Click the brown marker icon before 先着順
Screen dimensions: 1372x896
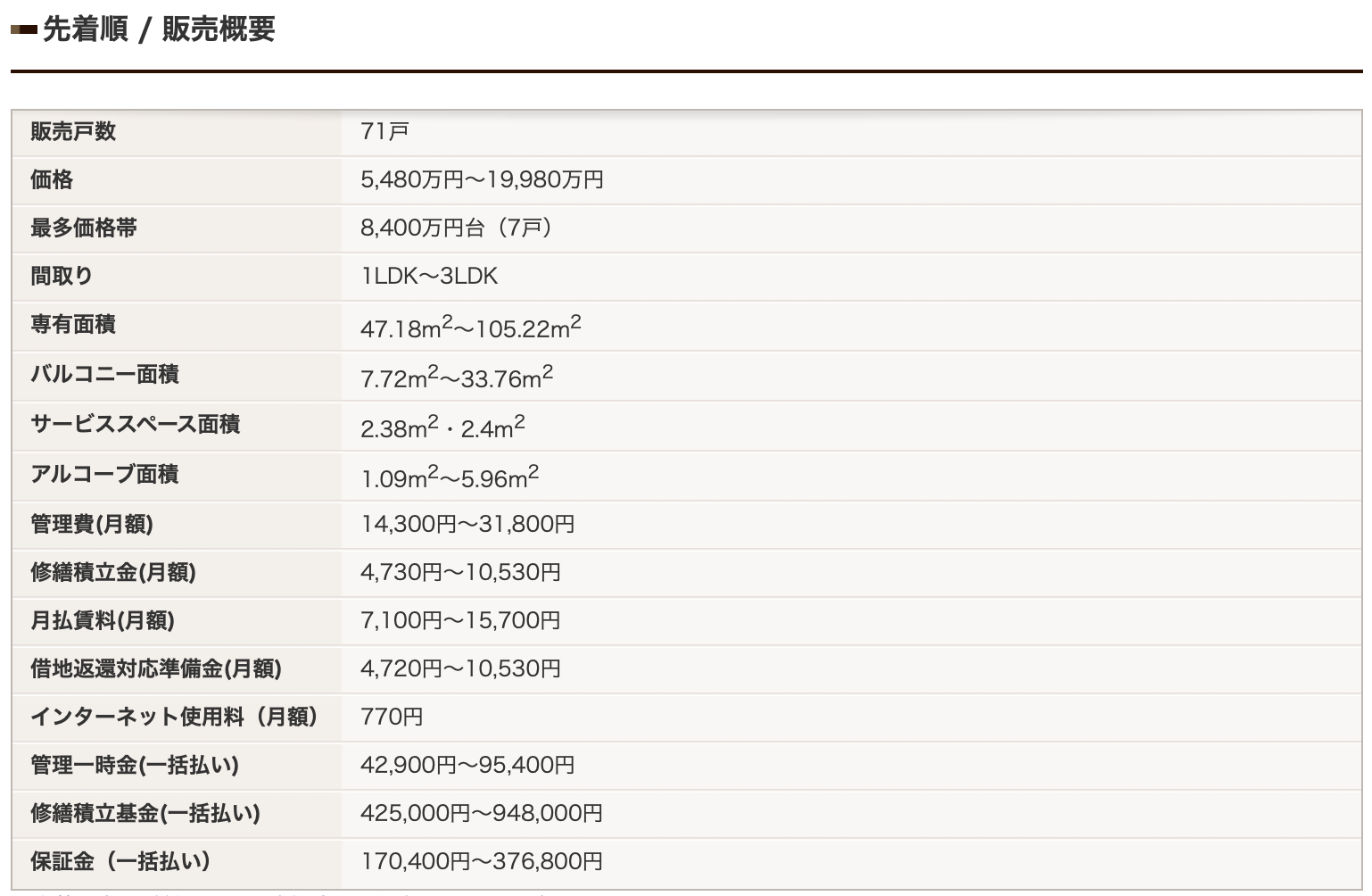(x=23, y=29)
